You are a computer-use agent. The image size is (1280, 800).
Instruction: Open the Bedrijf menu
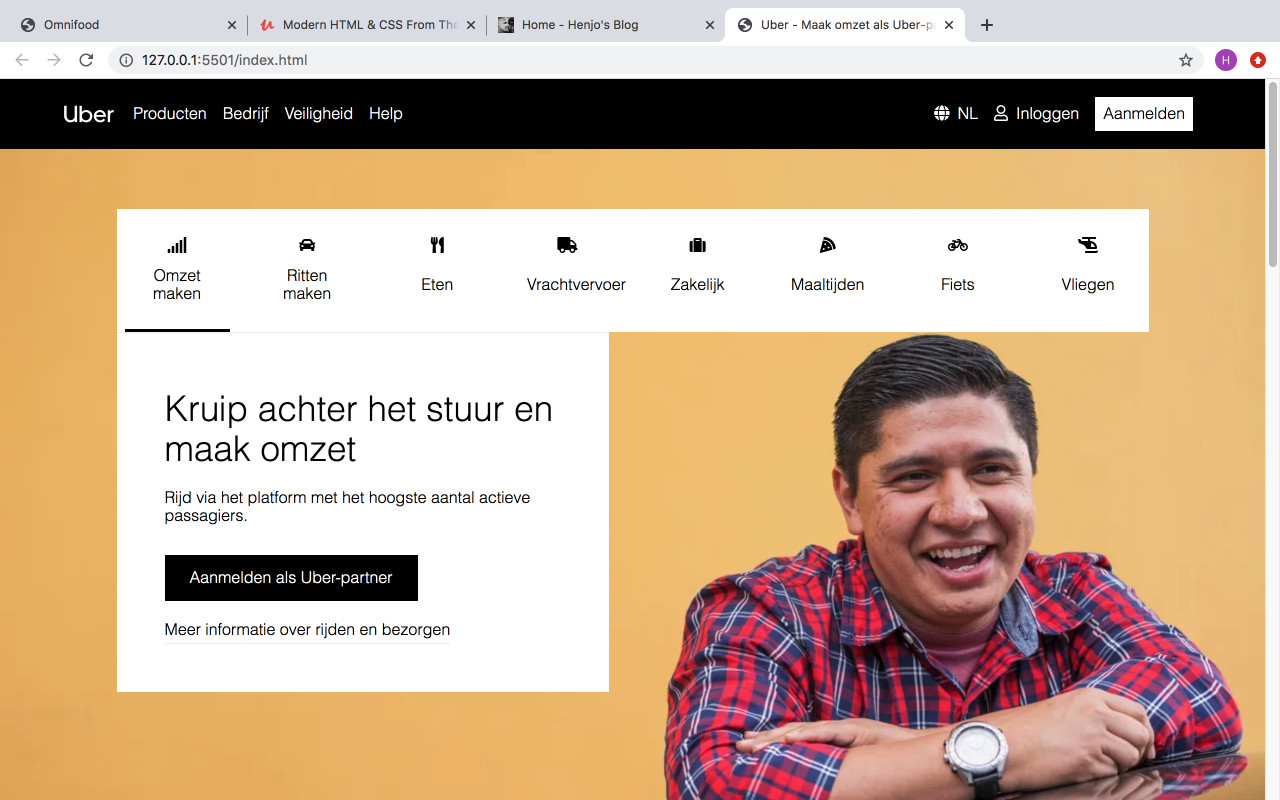246,114
